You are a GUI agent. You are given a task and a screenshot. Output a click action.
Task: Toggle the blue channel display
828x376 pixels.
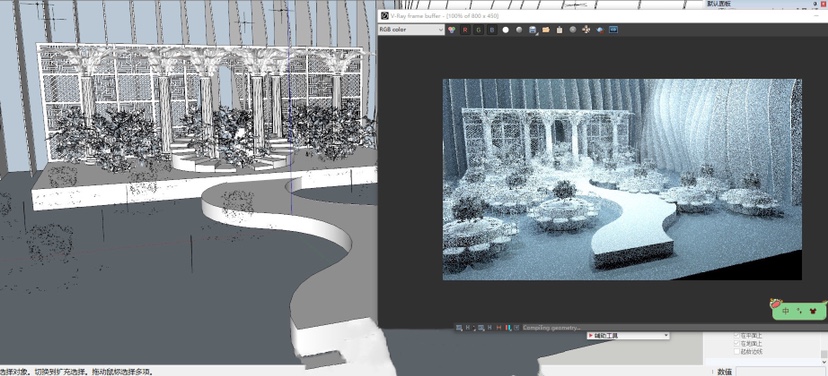point(492,30)
